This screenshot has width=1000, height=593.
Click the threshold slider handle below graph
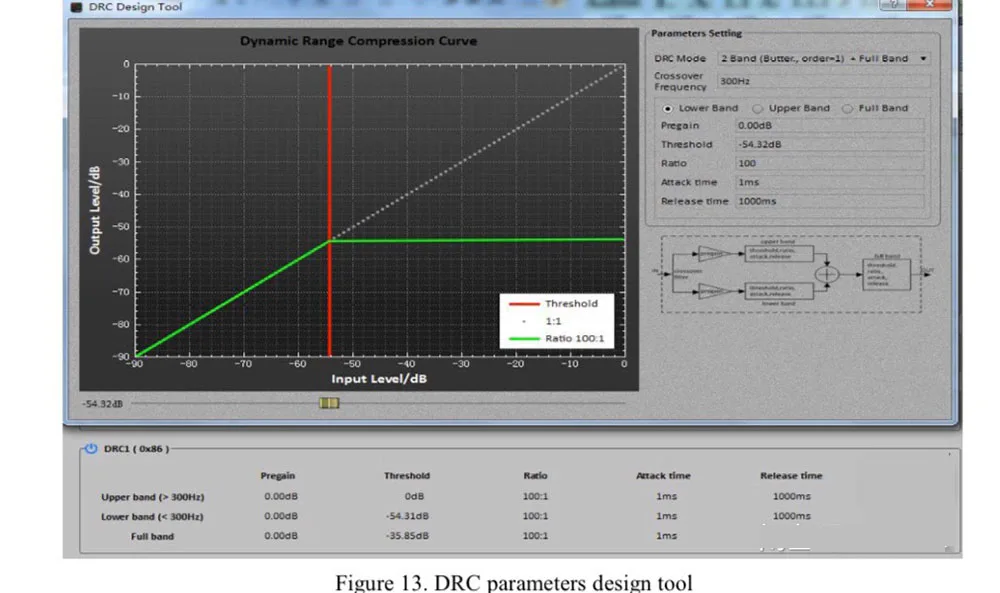329,403
